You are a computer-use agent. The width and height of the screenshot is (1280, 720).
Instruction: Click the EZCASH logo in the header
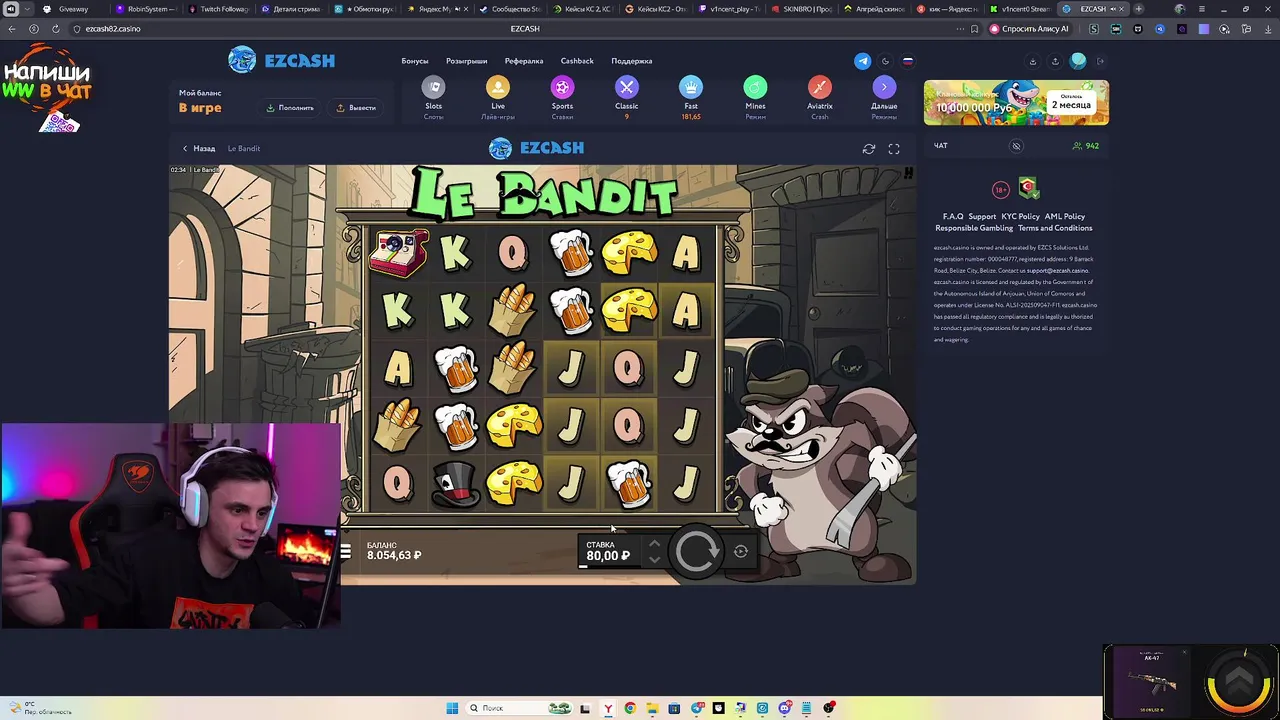(281, 60)
